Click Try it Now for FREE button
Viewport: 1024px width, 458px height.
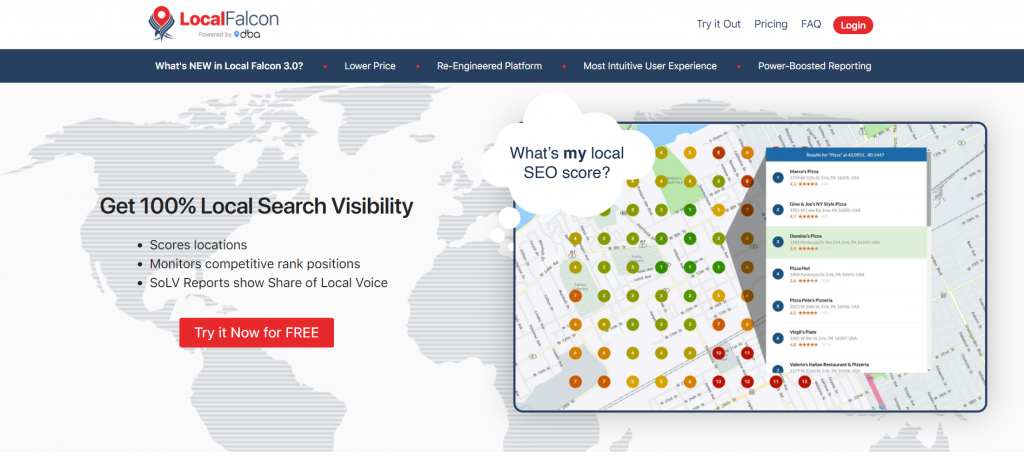click(x=256, y=332)
